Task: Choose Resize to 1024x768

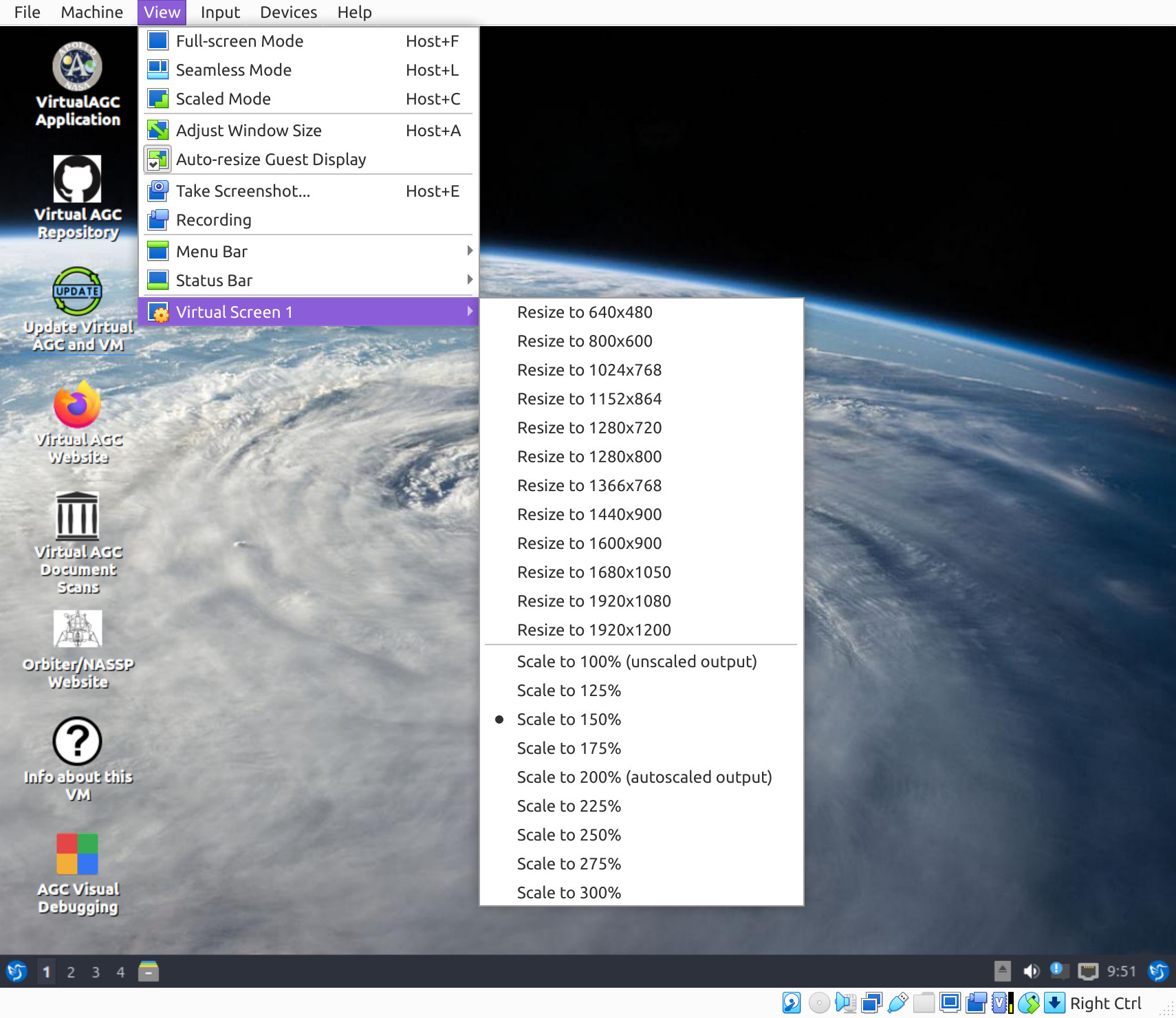Action: pyautogui.click(x=641, y=370)
